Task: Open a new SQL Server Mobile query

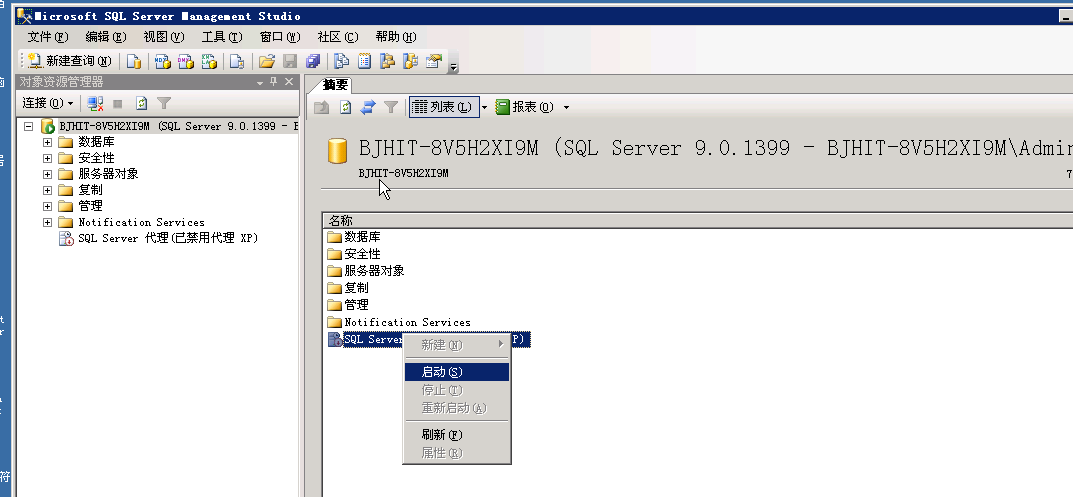Action: 237,62
